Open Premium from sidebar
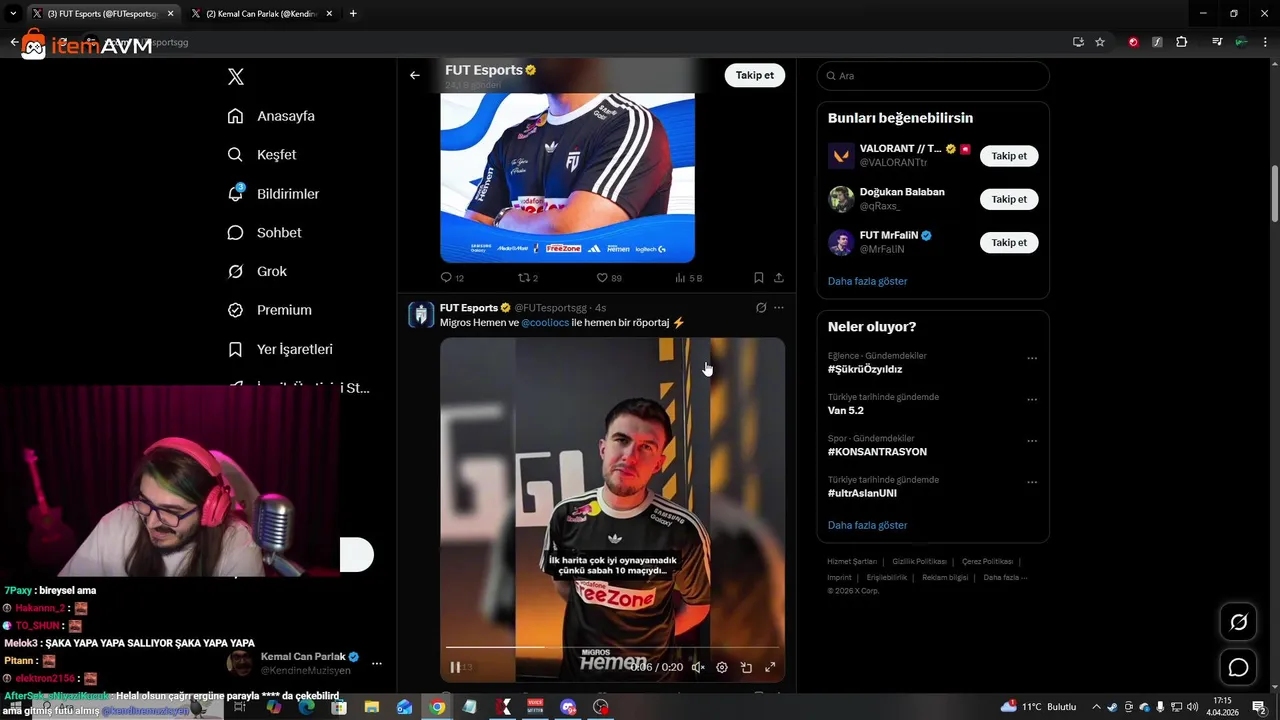Screen dimensions: 1280x720 coord(269,310)
